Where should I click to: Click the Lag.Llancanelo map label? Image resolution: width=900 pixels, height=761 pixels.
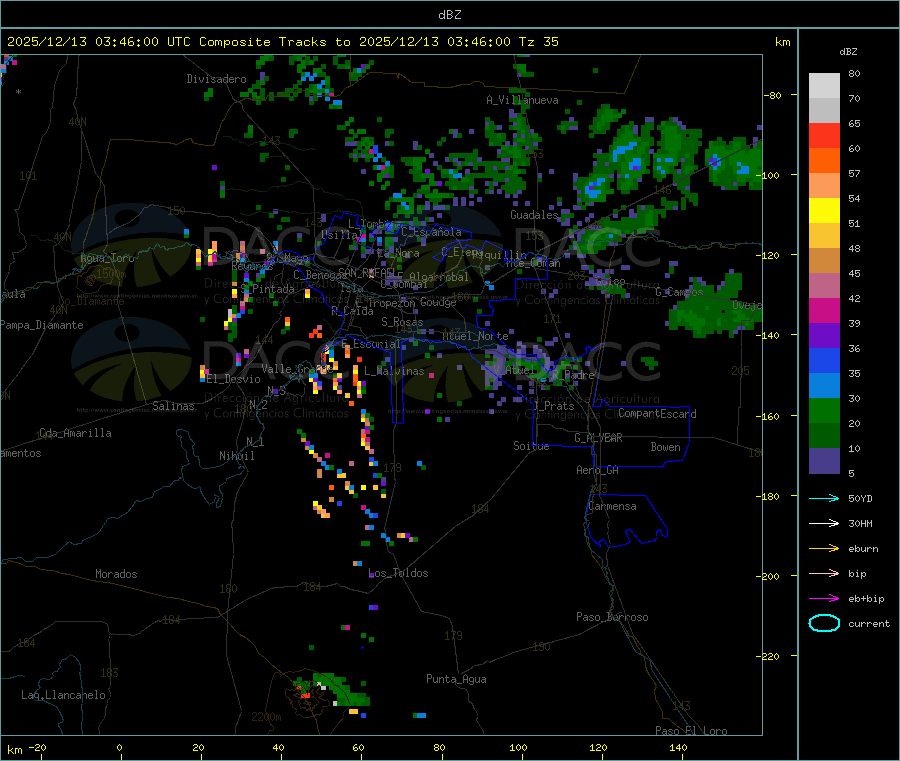click(63, 695)
